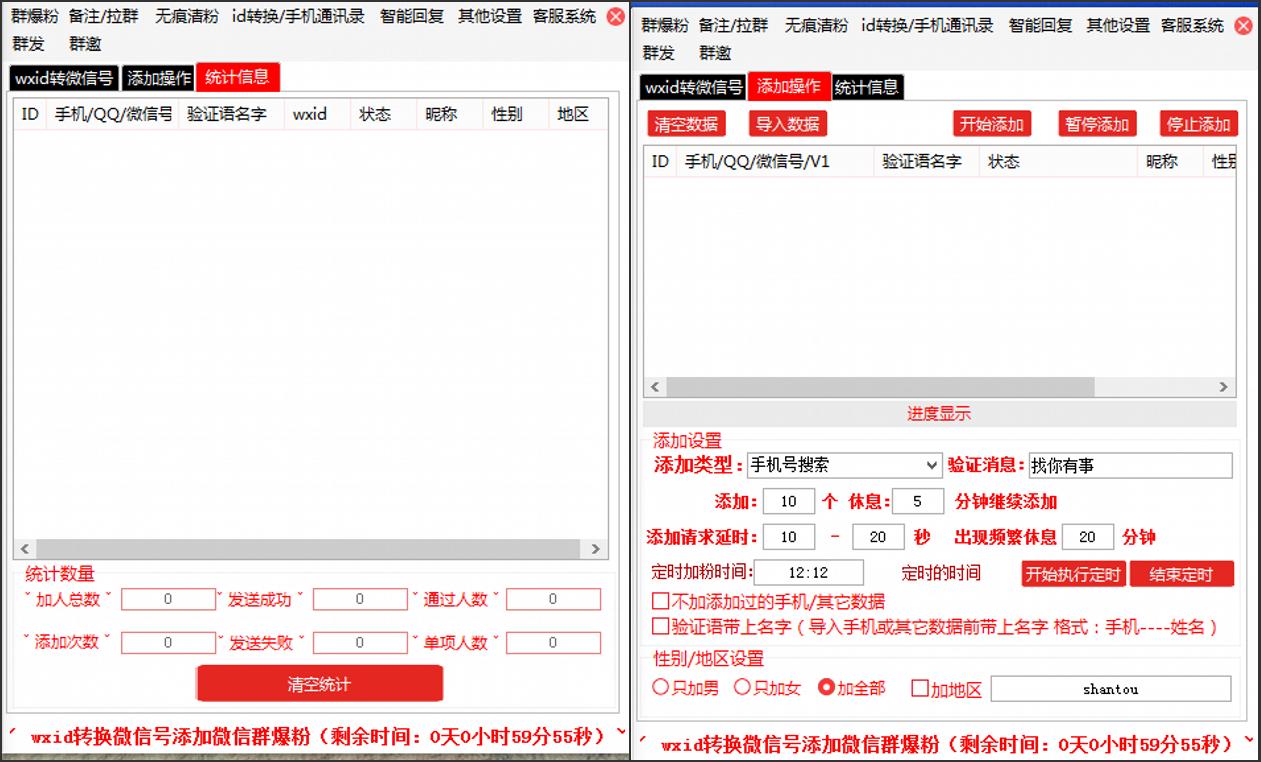Image resolution: width=1261 pixels, height=762 pixels.
Task: Click left scroll arrow in left statistics table
Action: coord(25,549)
